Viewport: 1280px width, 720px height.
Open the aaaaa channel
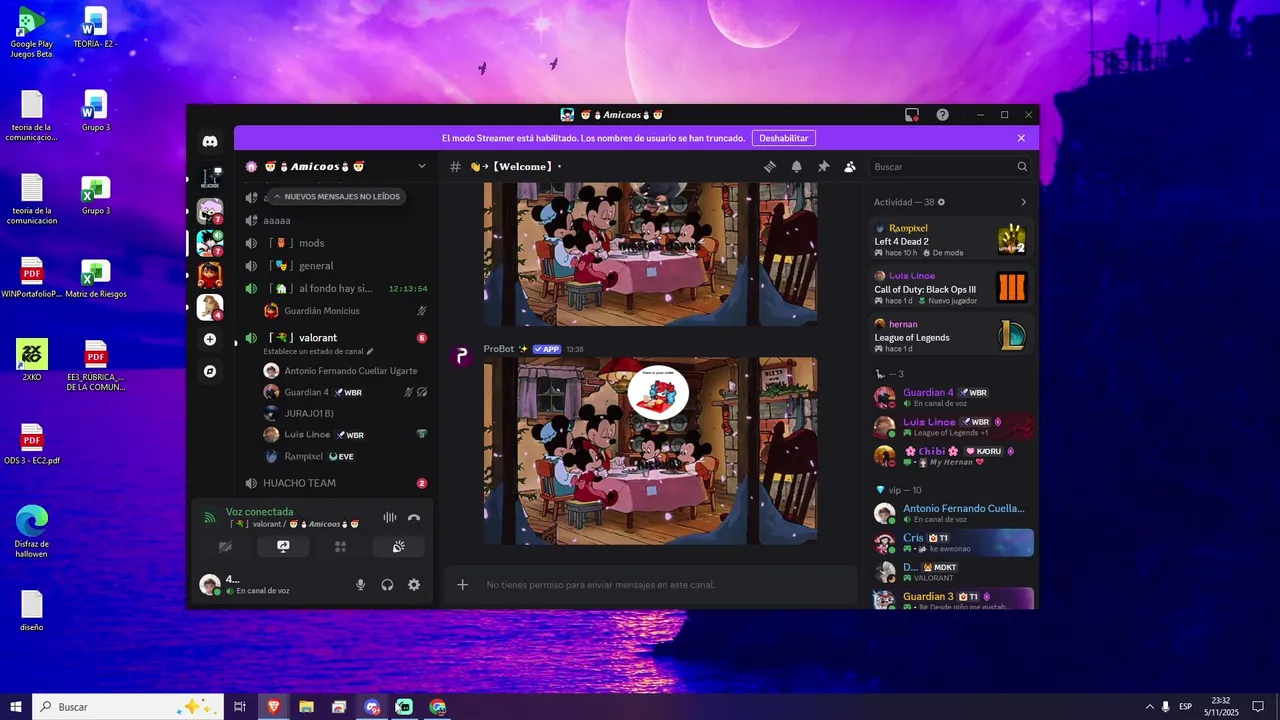pos(336,220)
